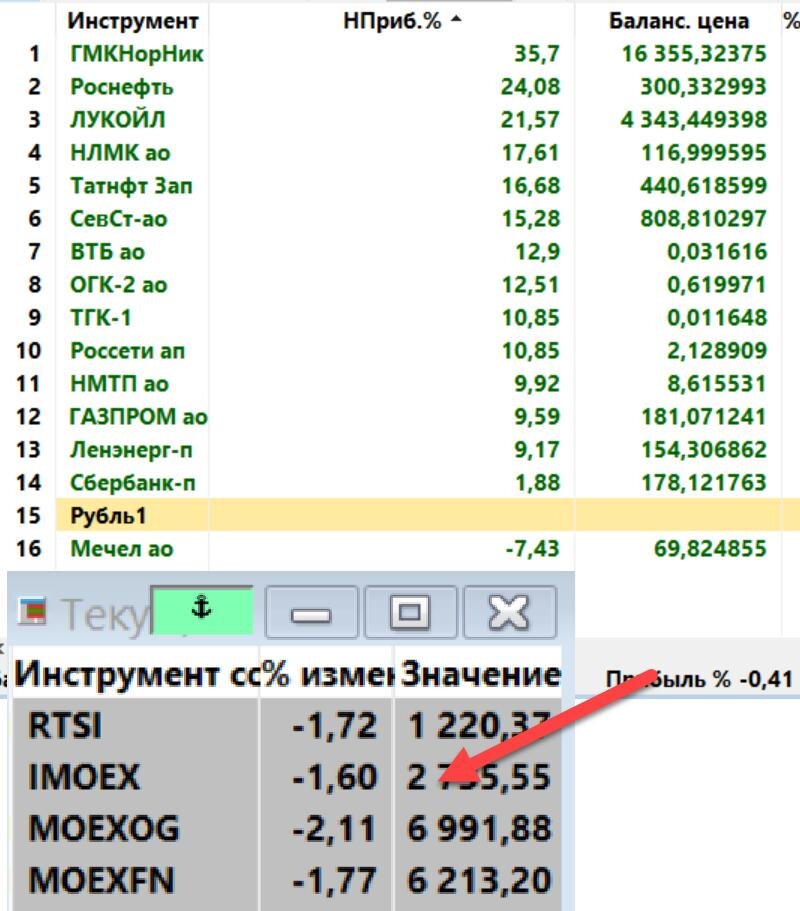Viewport: 800px width, 911px height.
Task: Click balance price 16 355,32375
Action: (694, 54)
